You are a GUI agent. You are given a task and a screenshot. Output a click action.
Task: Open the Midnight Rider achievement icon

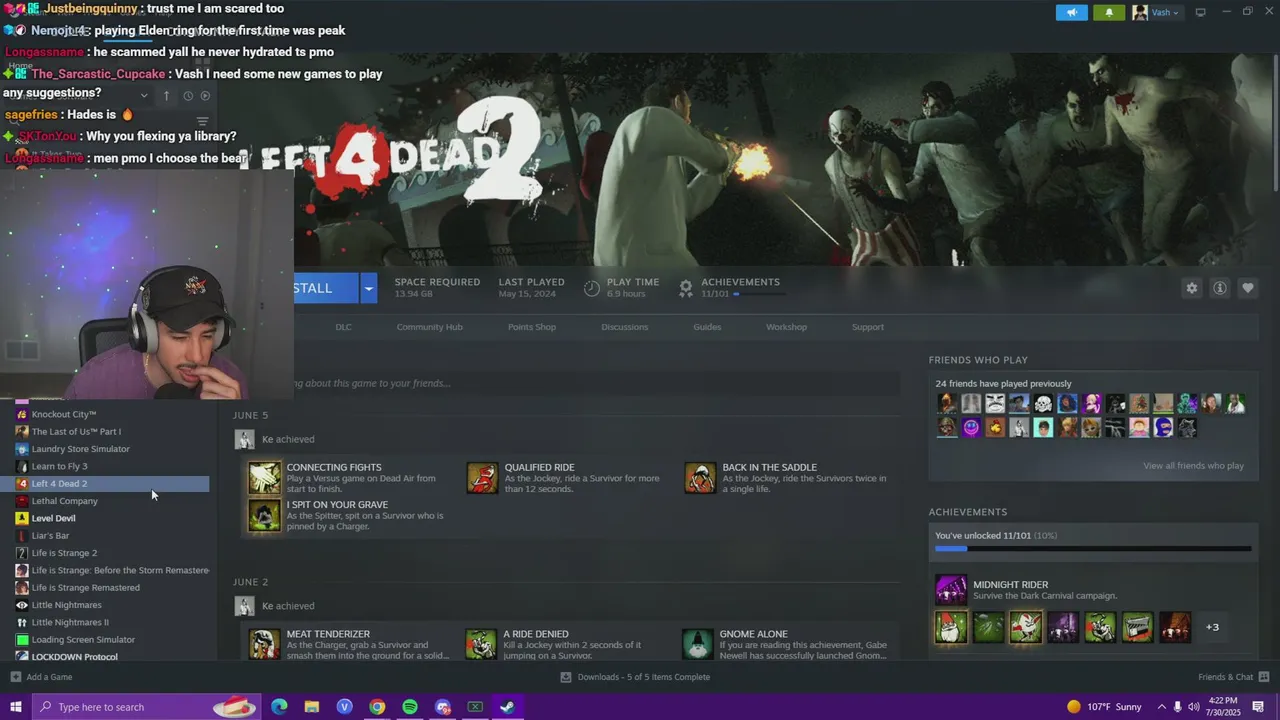951,590
